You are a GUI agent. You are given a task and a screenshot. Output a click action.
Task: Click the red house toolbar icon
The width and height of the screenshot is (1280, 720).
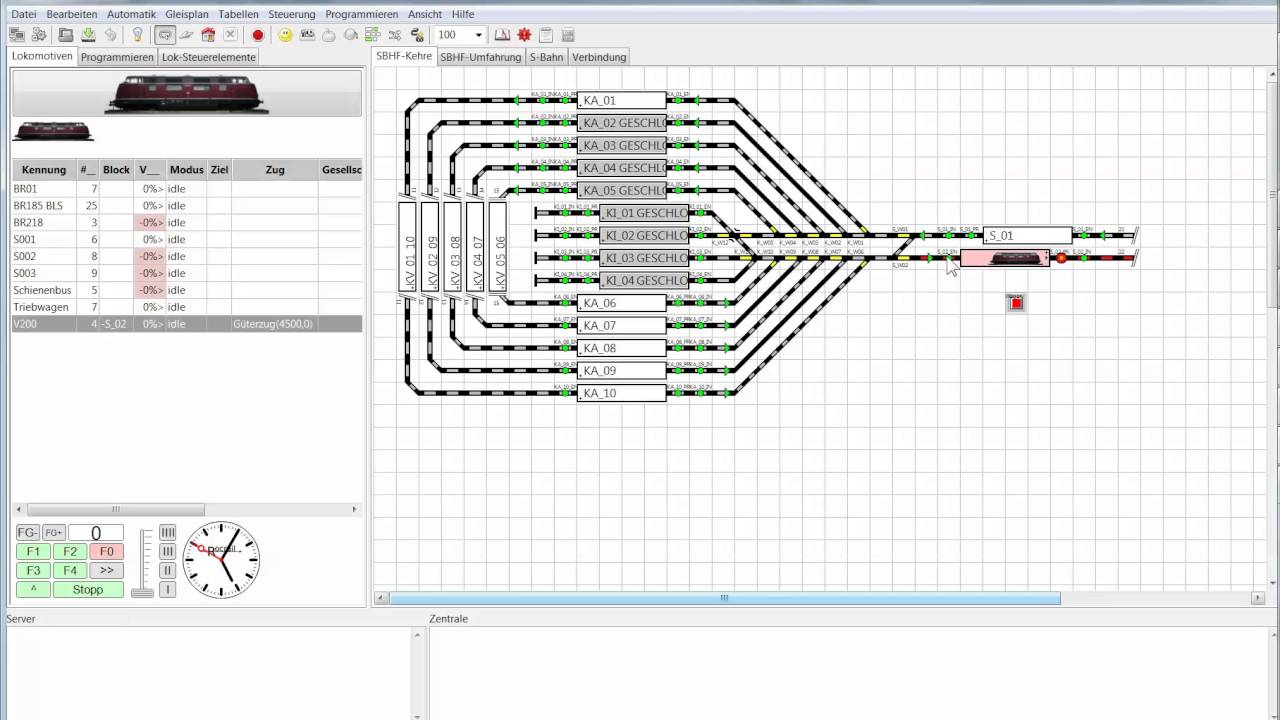[208, 35]
